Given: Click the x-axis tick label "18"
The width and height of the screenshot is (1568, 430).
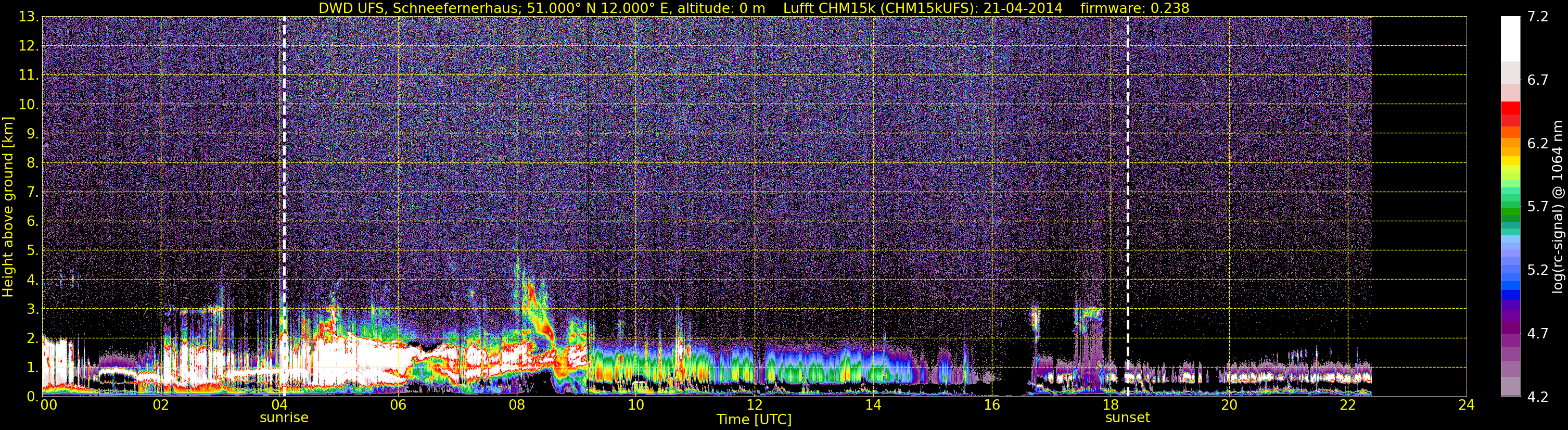Looking at the screenshot, I should pos(1110,405).
